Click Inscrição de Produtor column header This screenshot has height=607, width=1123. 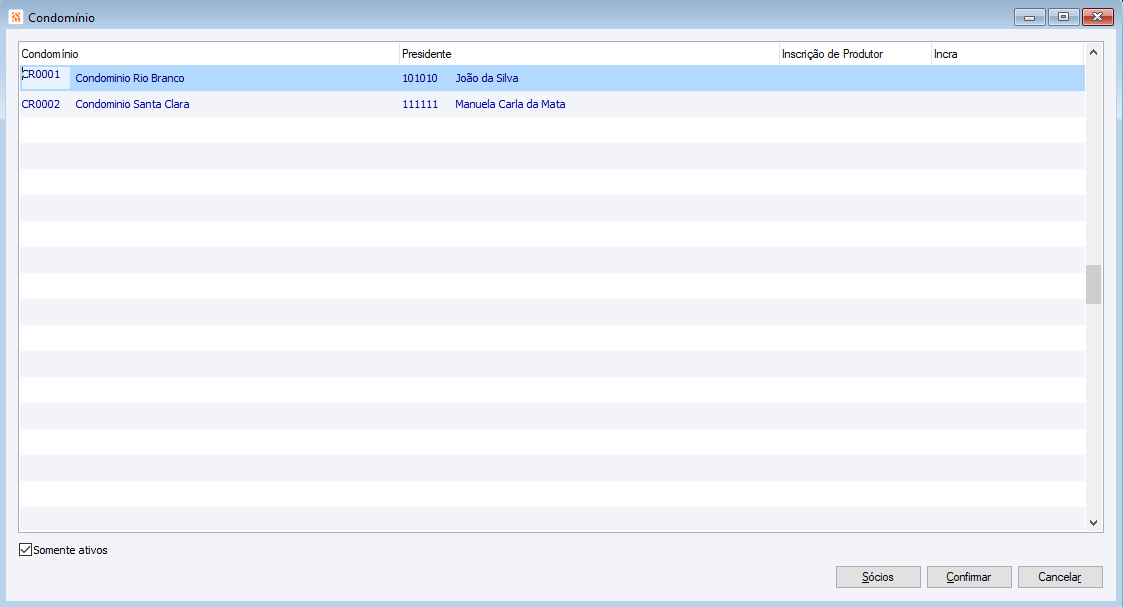click(855, 54)
